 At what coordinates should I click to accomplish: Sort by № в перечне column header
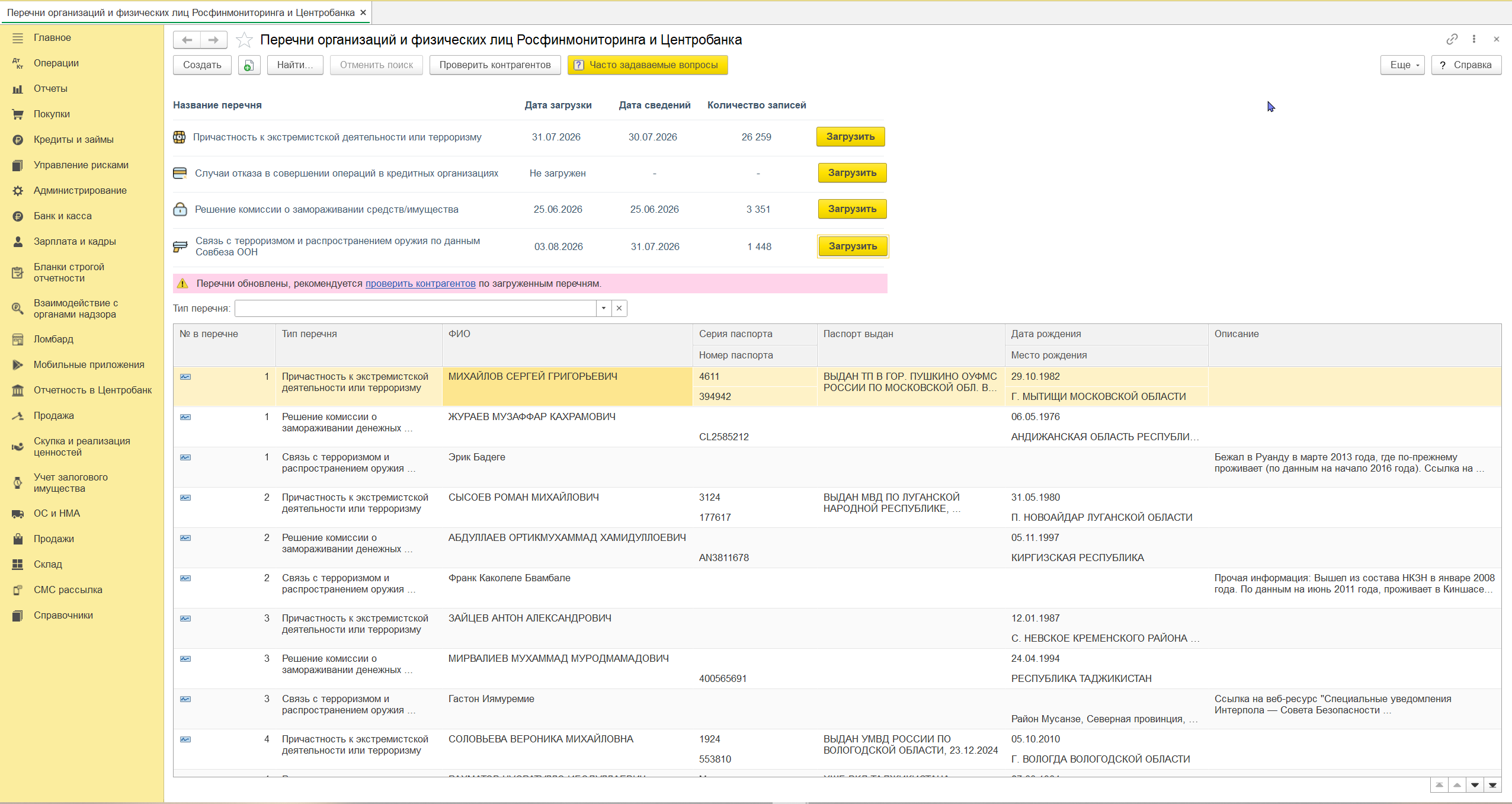pos(225,345)
